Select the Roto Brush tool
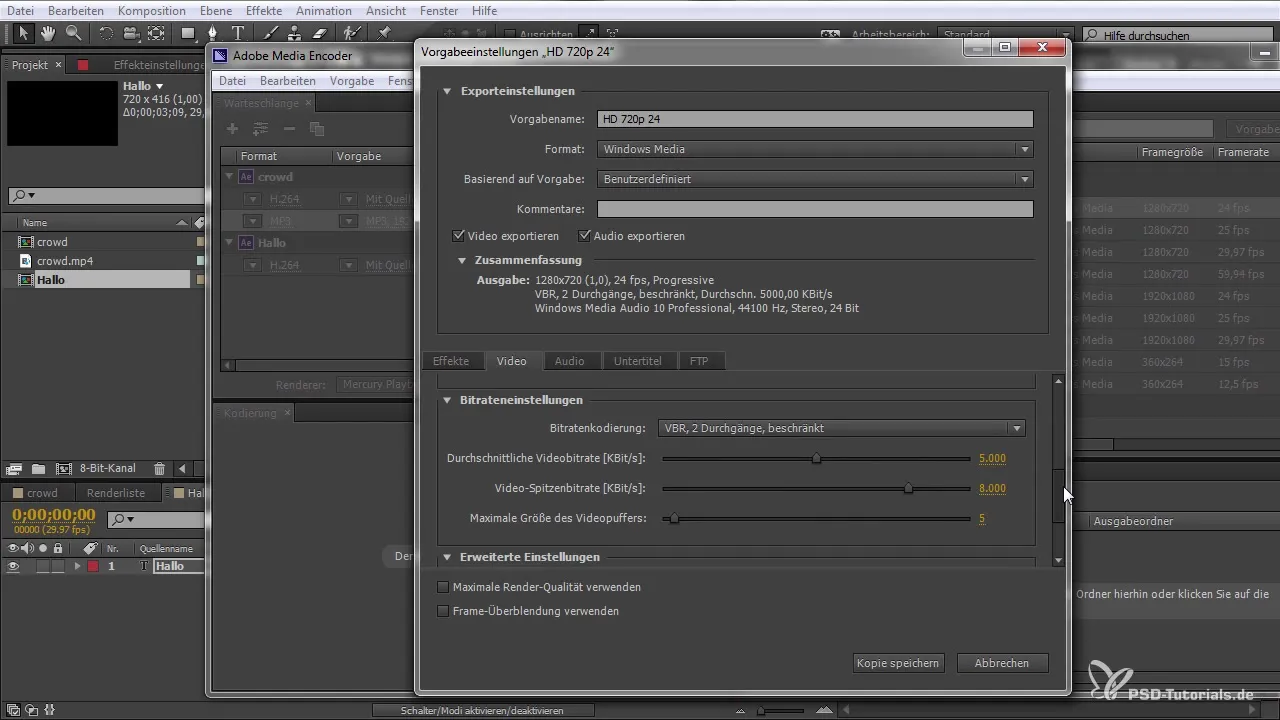 (x=352, y=33)
